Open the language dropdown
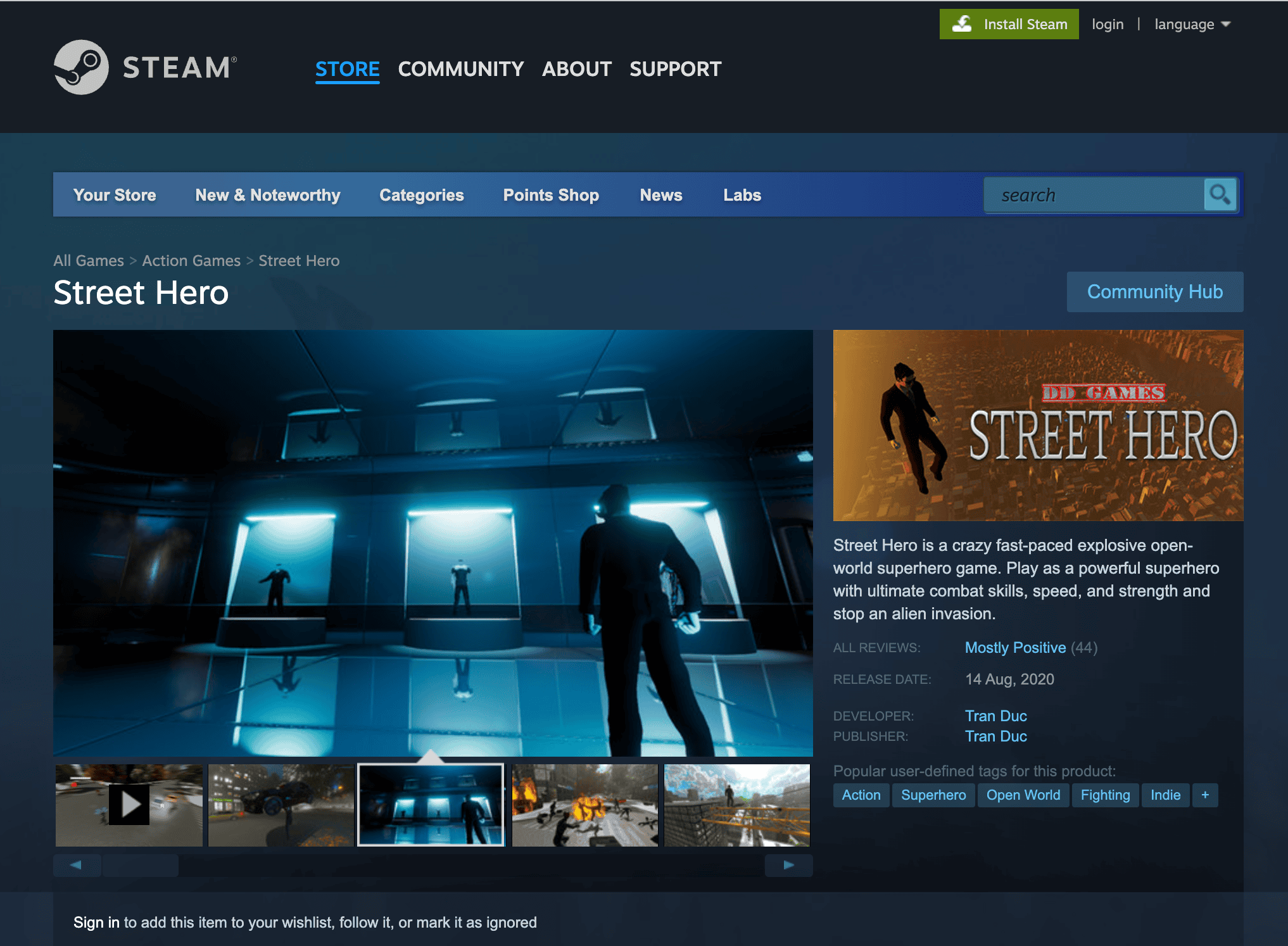This screenshot has width=1288, height=946. [x=1192, y=24]
